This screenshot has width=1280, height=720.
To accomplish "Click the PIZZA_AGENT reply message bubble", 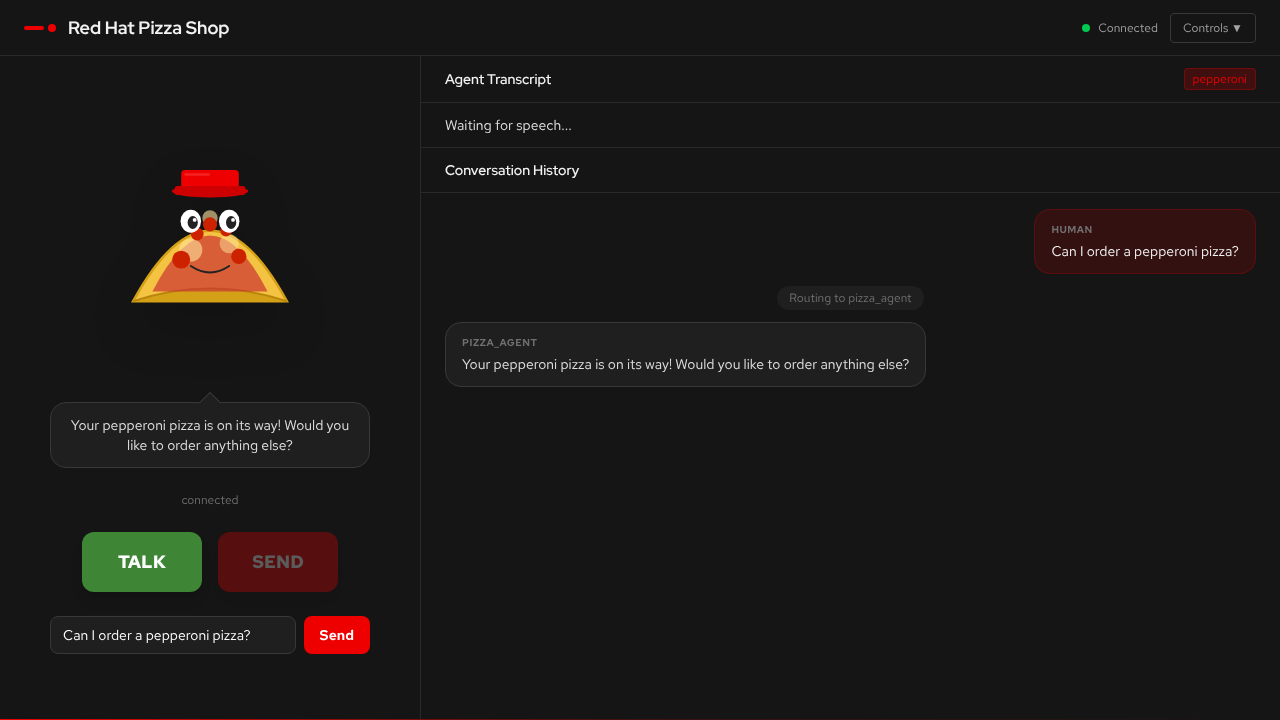I will coord(685,354).
